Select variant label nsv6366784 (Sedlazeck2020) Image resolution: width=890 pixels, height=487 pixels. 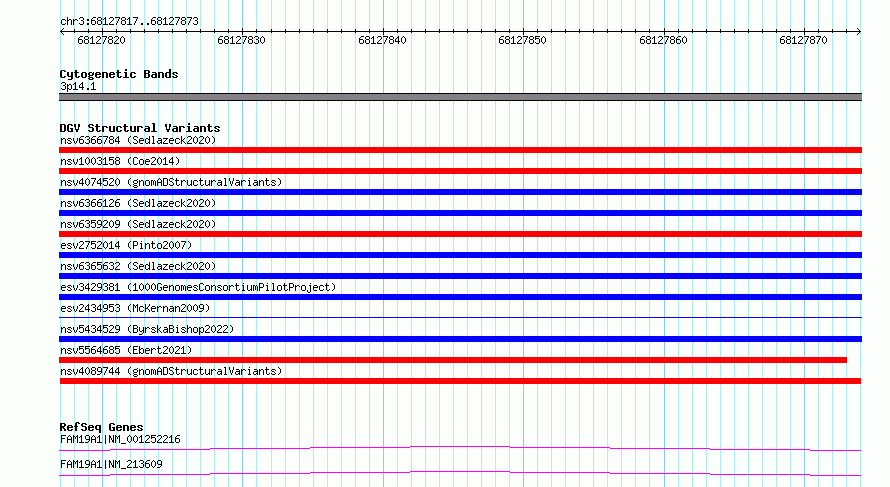138,140
